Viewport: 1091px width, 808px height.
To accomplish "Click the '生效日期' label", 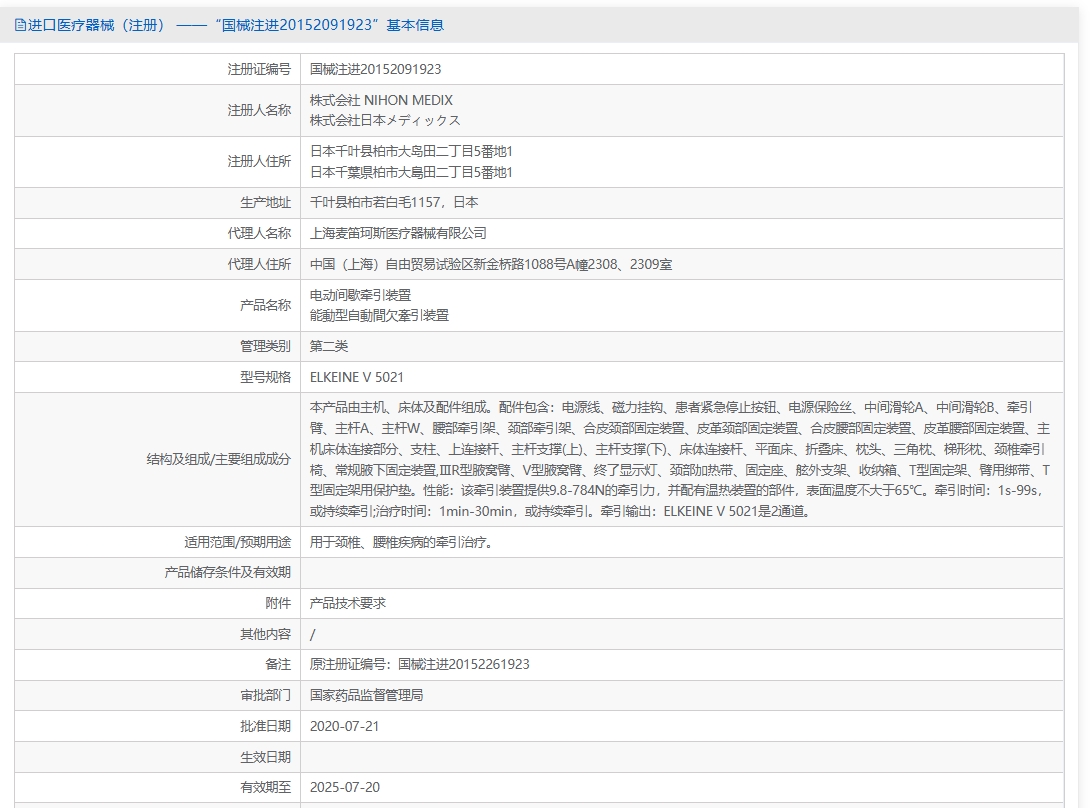I will (x=265, y=757).
